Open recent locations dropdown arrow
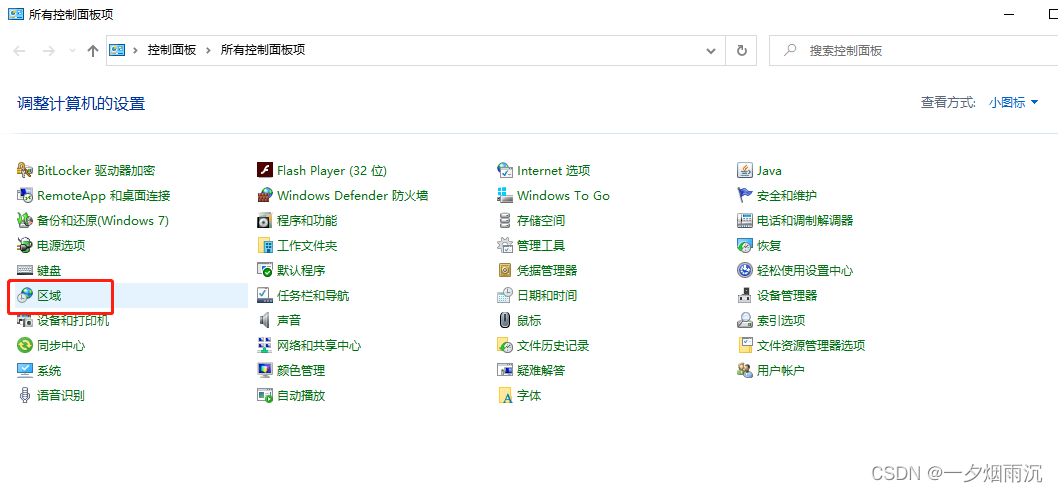The height and width of the screenshot is (492, 1058). pos(73,51)
